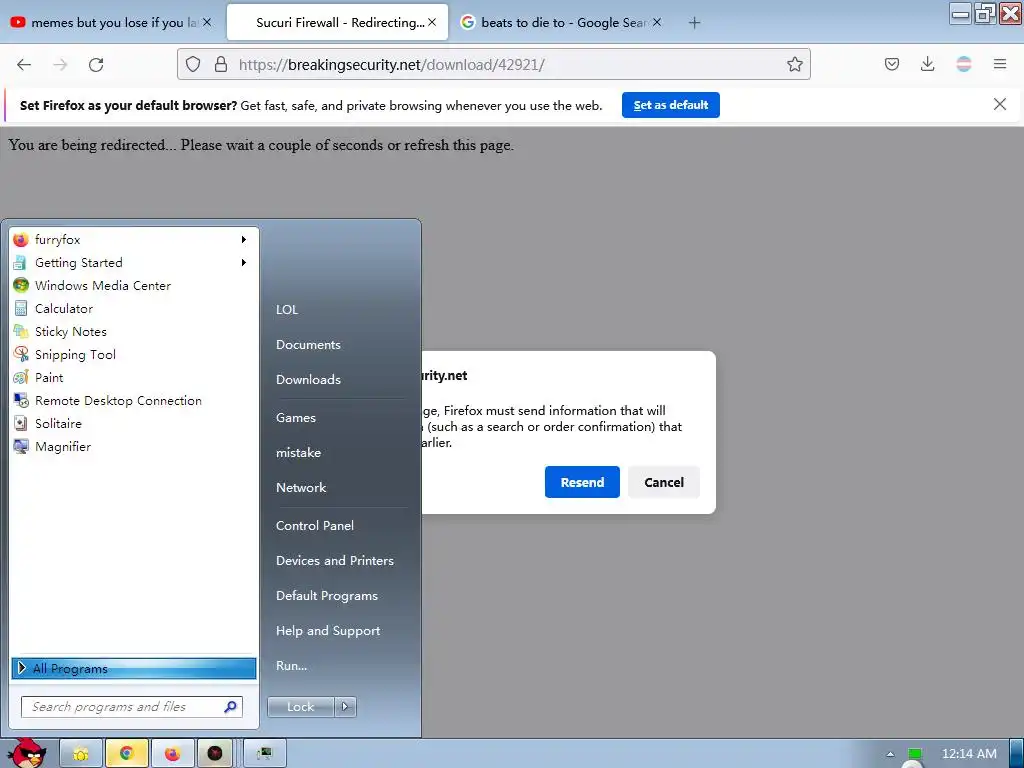Click the Resend button in dialog
The width and height of the screenshot is (1024, 768).
[x=582, y=482]
